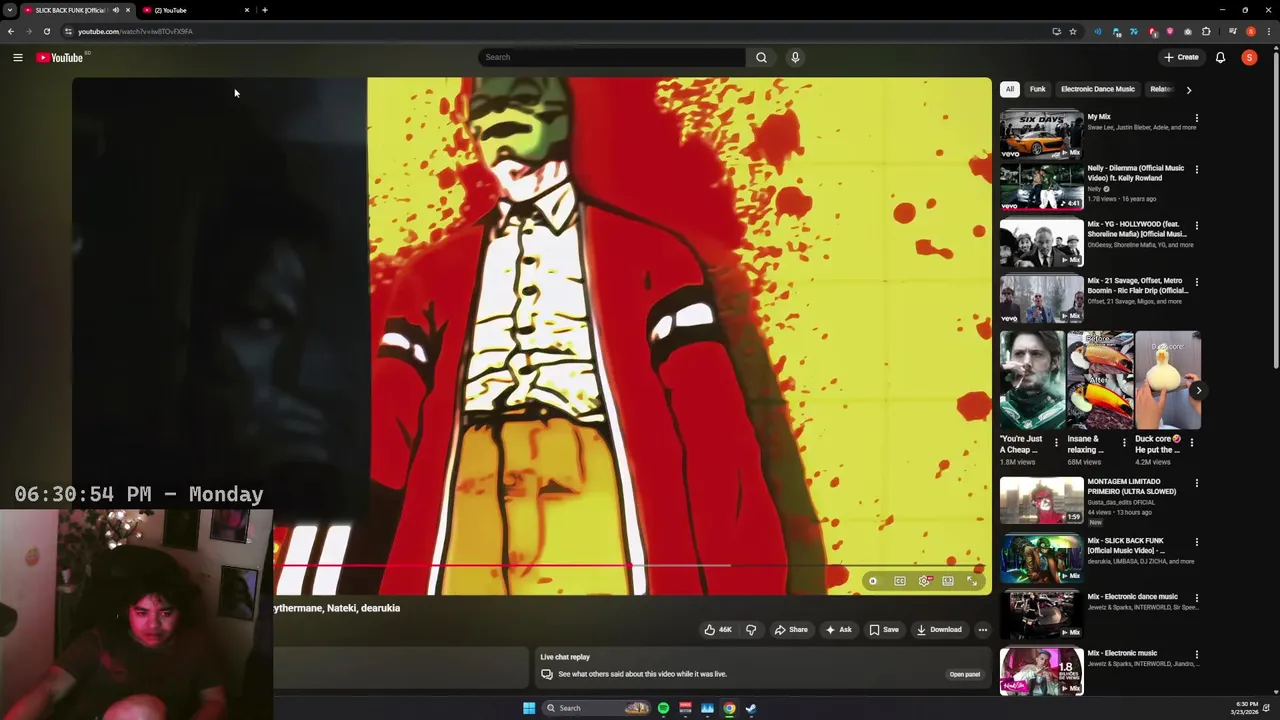Select Electronic Dance Music chip

click(1098, 89)
